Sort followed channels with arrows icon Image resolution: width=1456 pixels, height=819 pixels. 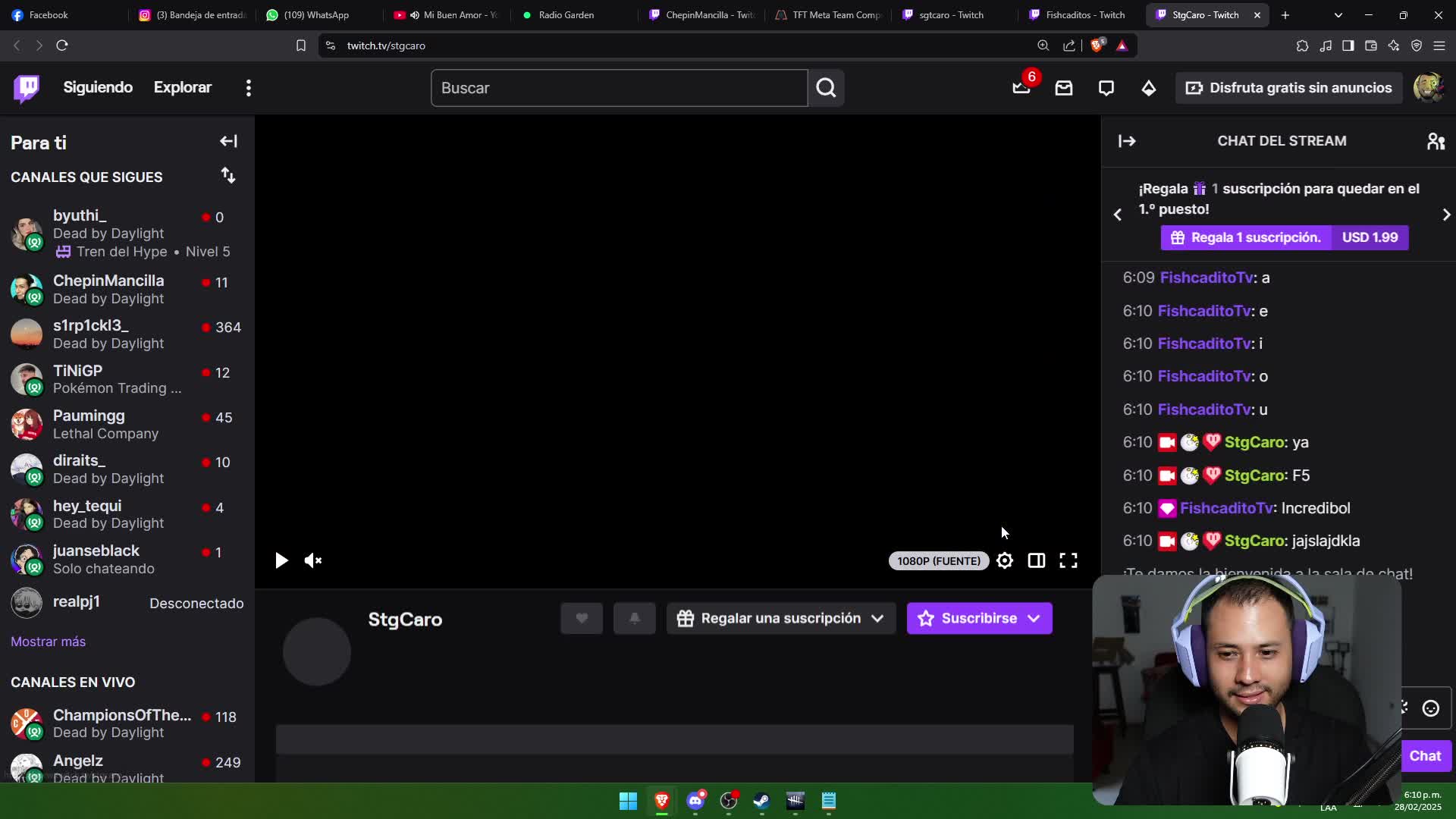coord(228,176)
